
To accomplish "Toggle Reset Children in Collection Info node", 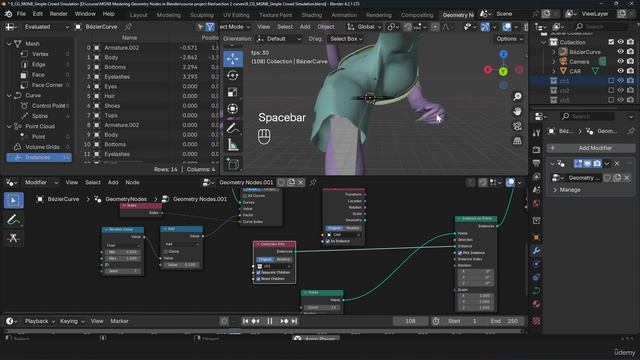I will [x=258, y=279].
